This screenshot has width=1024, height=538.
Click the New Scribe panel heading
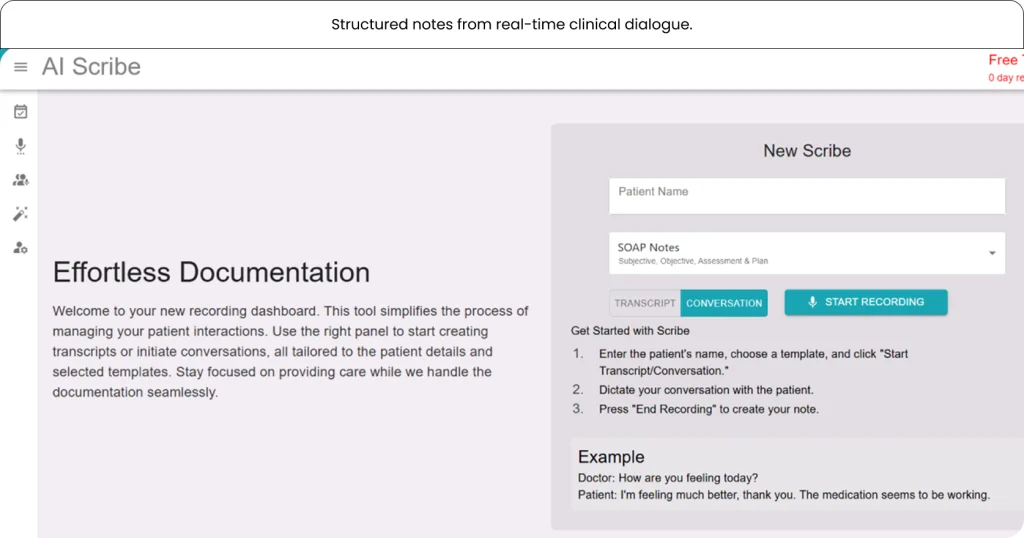(806, 151)
